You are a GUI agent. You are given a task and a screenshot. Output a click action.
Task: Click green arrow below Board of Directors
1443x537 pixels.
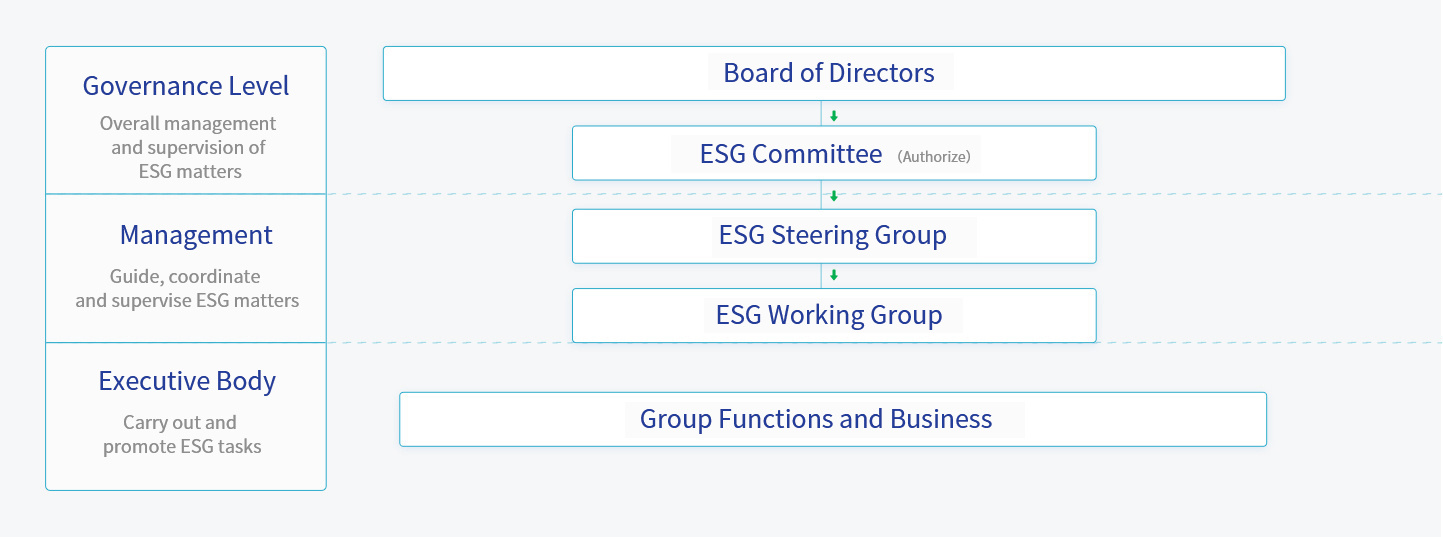point(834,116)
